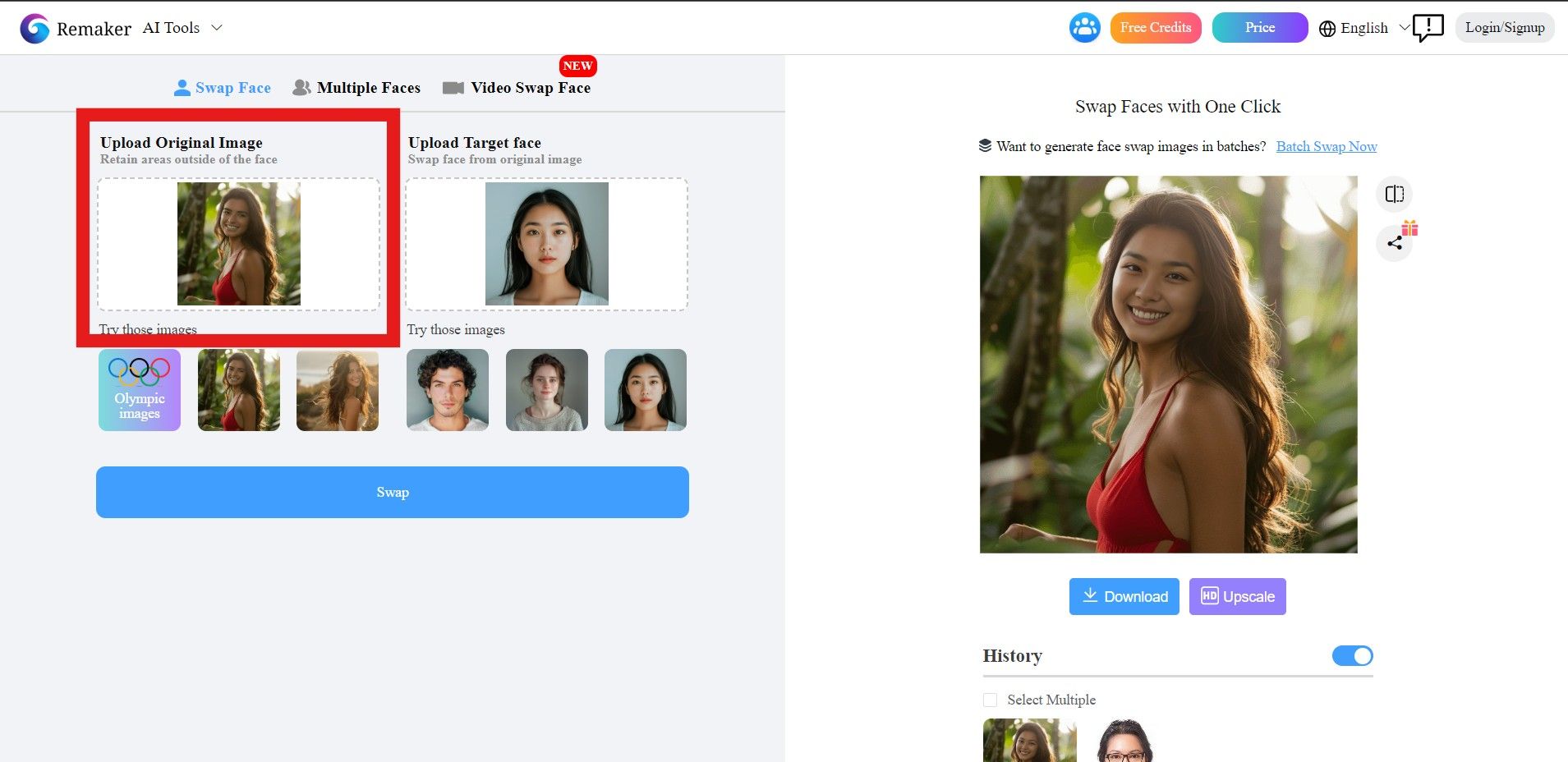Switch to the Swap Face tab
Screen dimensions: 1568x762
pyautogui.click(x=223, y=88)
